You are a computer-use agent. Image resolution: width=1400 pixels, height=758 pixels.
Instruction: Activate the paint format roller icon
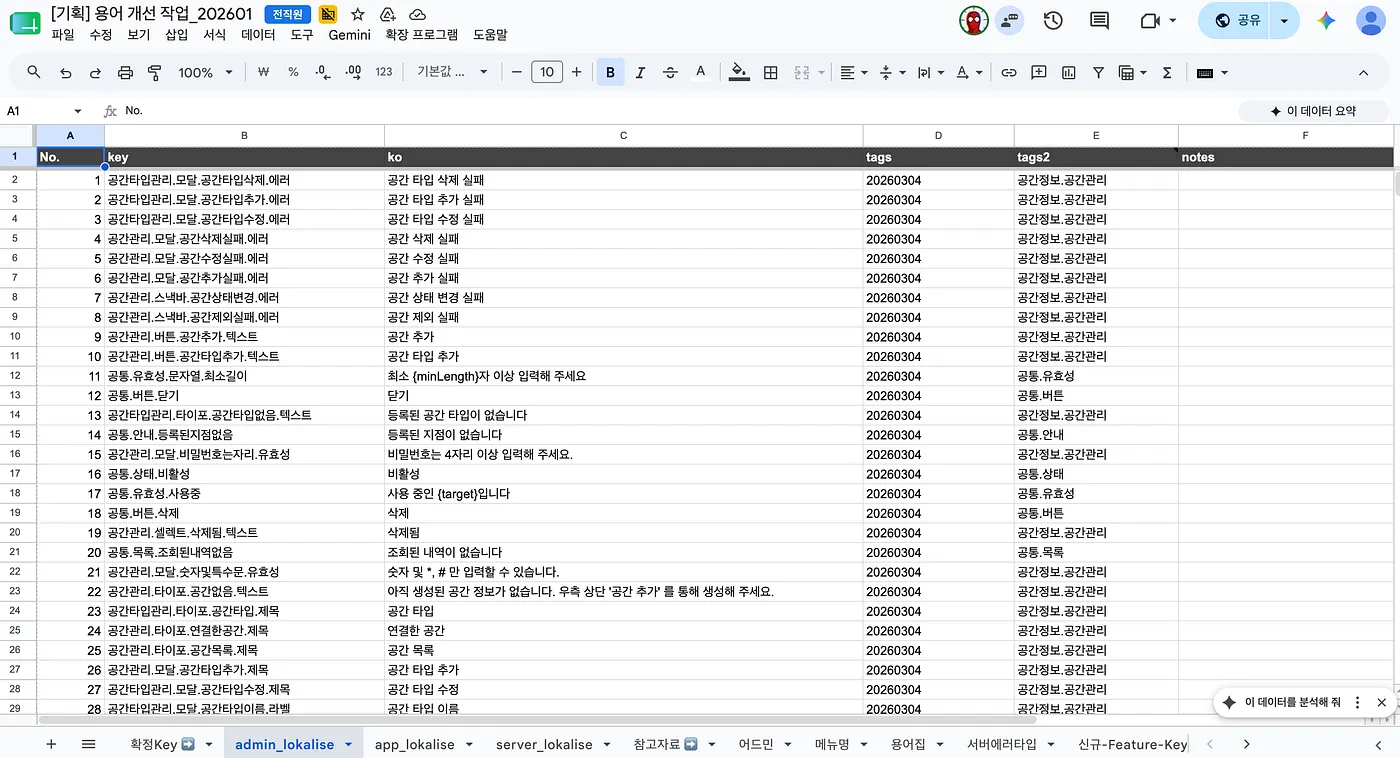[155, 72]
